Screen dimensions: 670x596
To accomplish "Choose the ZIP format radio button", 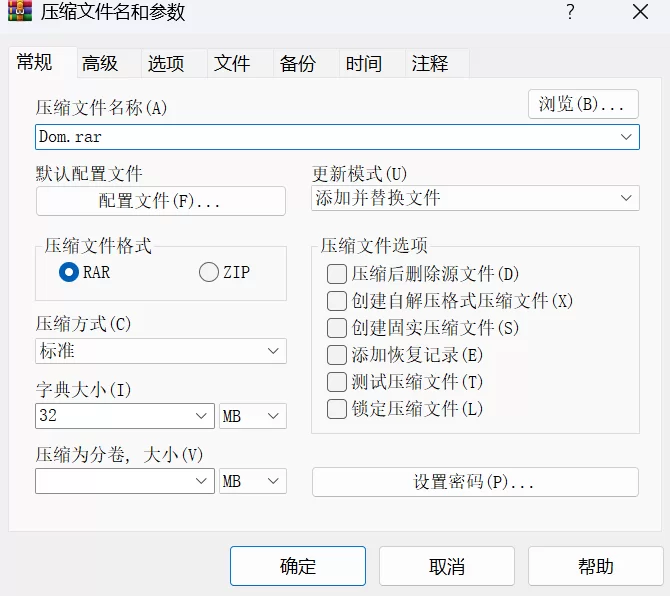I will coord(209,272).
